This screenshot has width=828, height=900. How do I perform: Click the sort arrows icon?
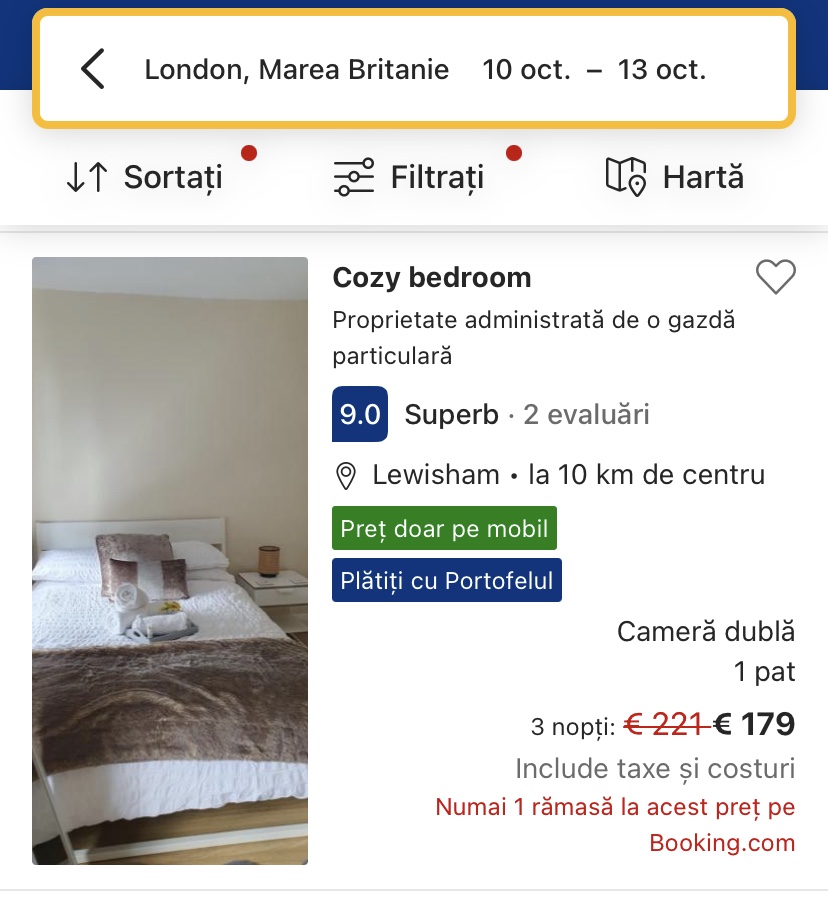click(x=86, y=177)
